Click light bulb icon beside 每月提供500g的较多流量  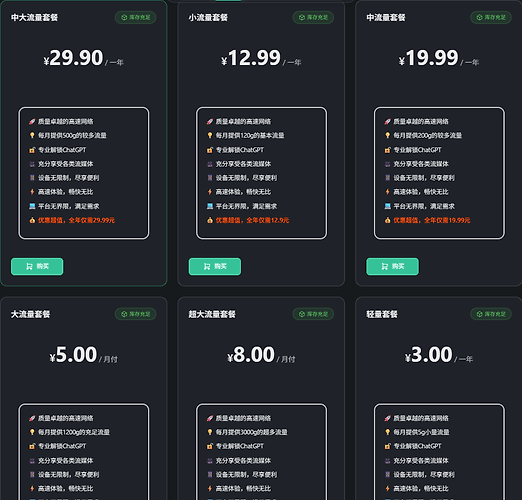[32, 135]
